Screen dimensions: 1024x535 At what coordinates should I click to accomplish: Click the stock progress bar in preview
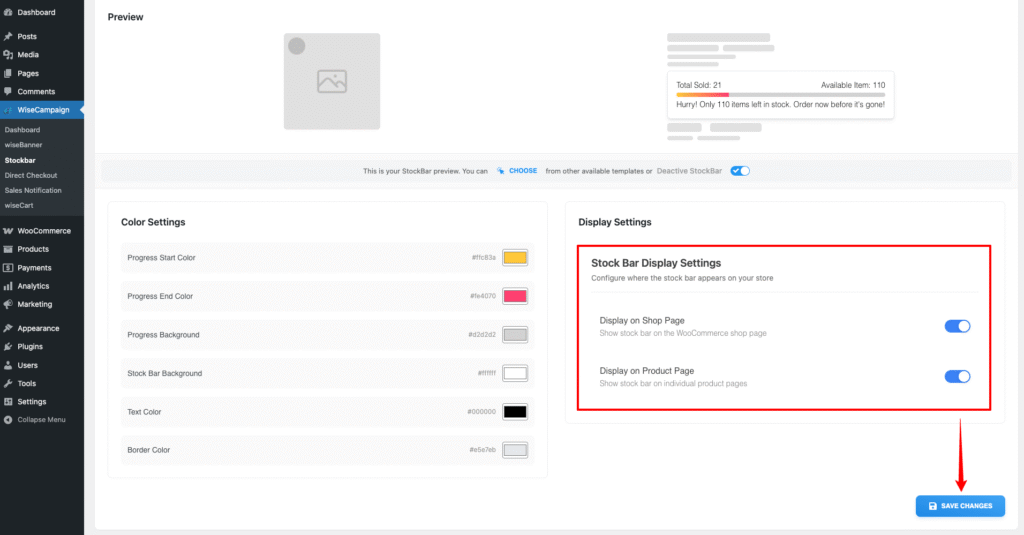point(780,95)
